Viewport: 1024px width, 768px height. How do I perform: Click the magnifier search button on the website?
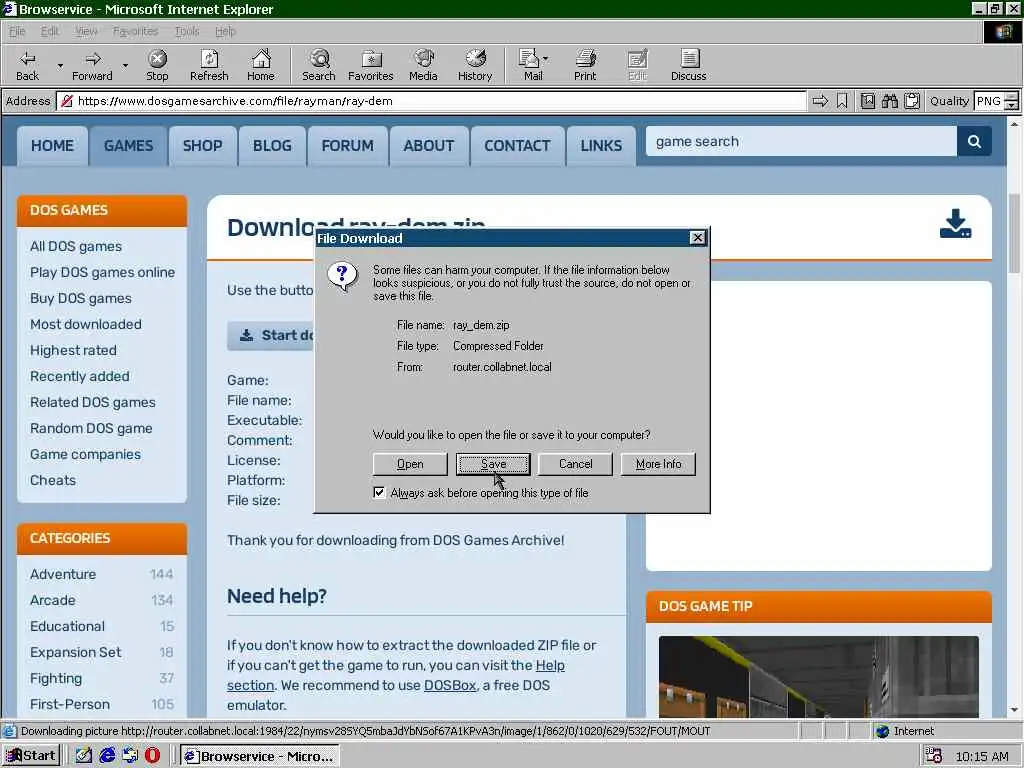[974, 142]
